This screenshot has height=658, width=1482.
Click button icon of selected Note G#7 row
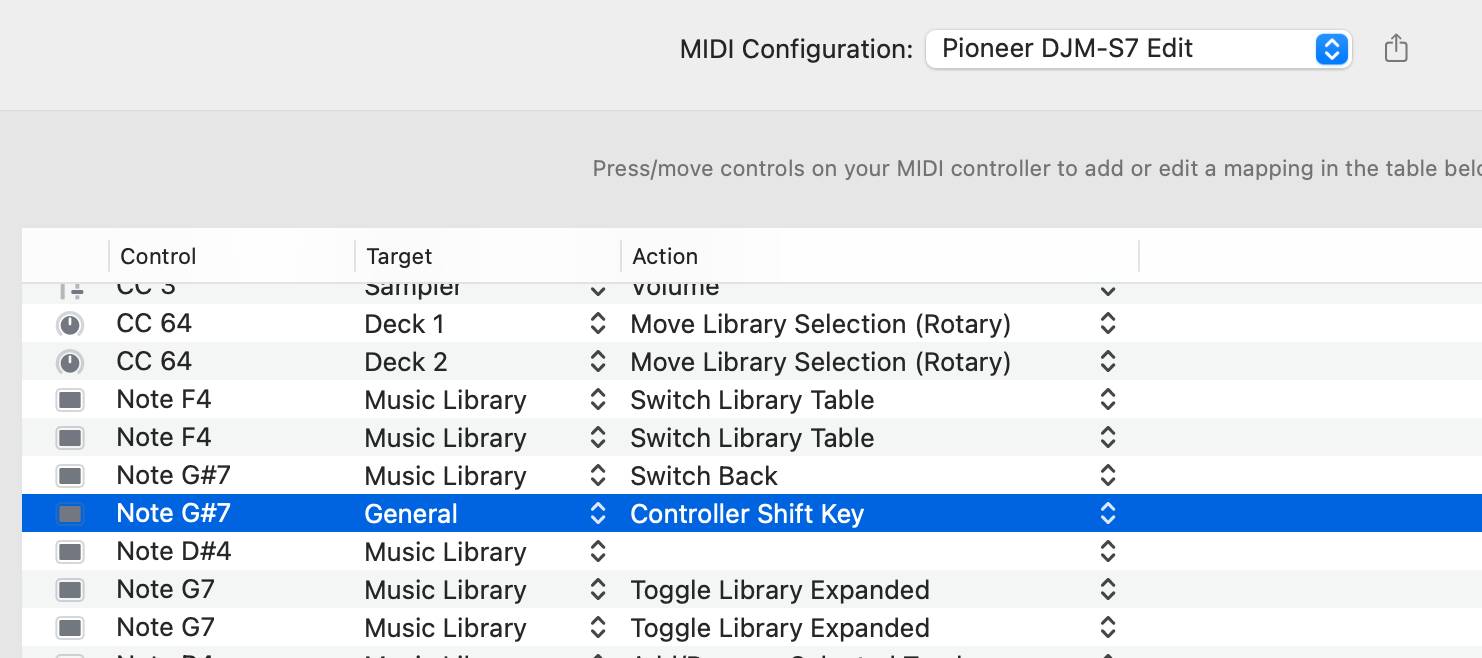click(70, 514)
